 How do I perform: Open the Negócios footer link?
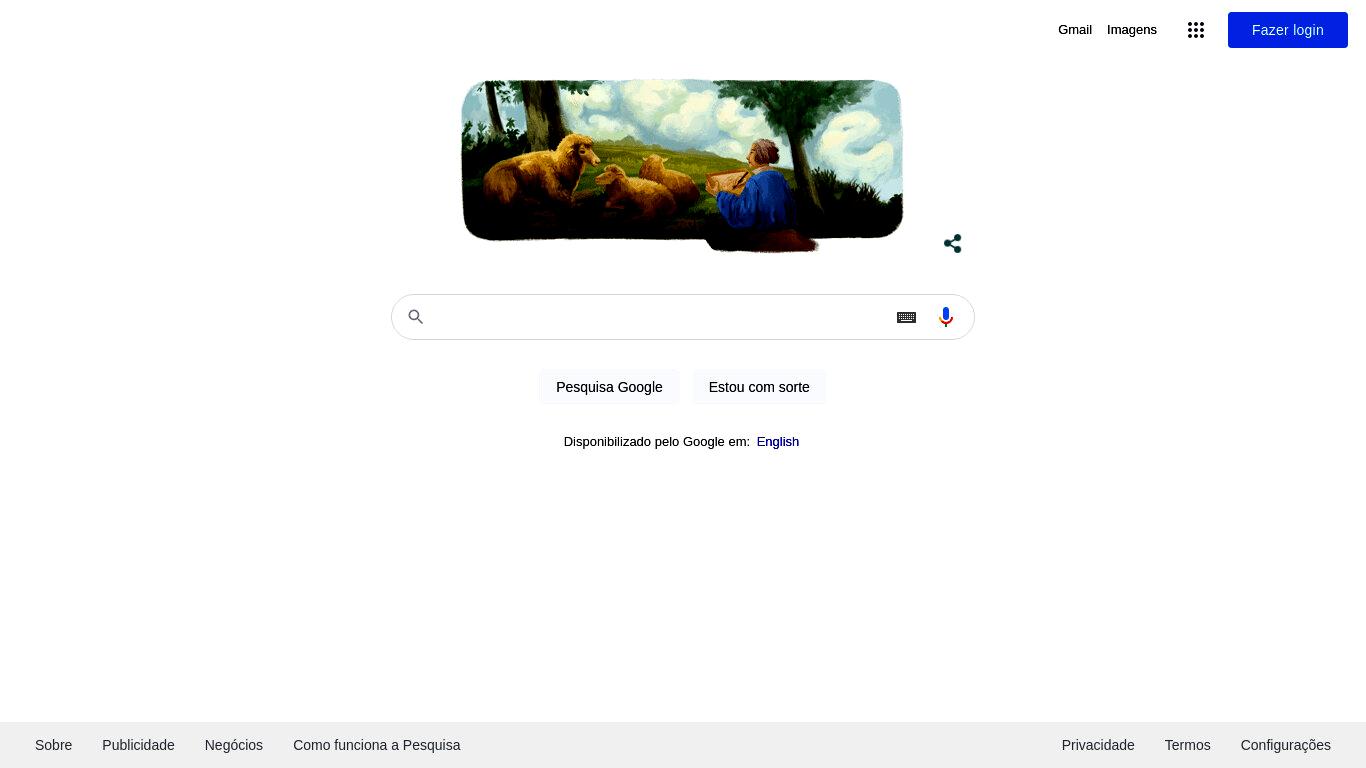coord(234,745)
